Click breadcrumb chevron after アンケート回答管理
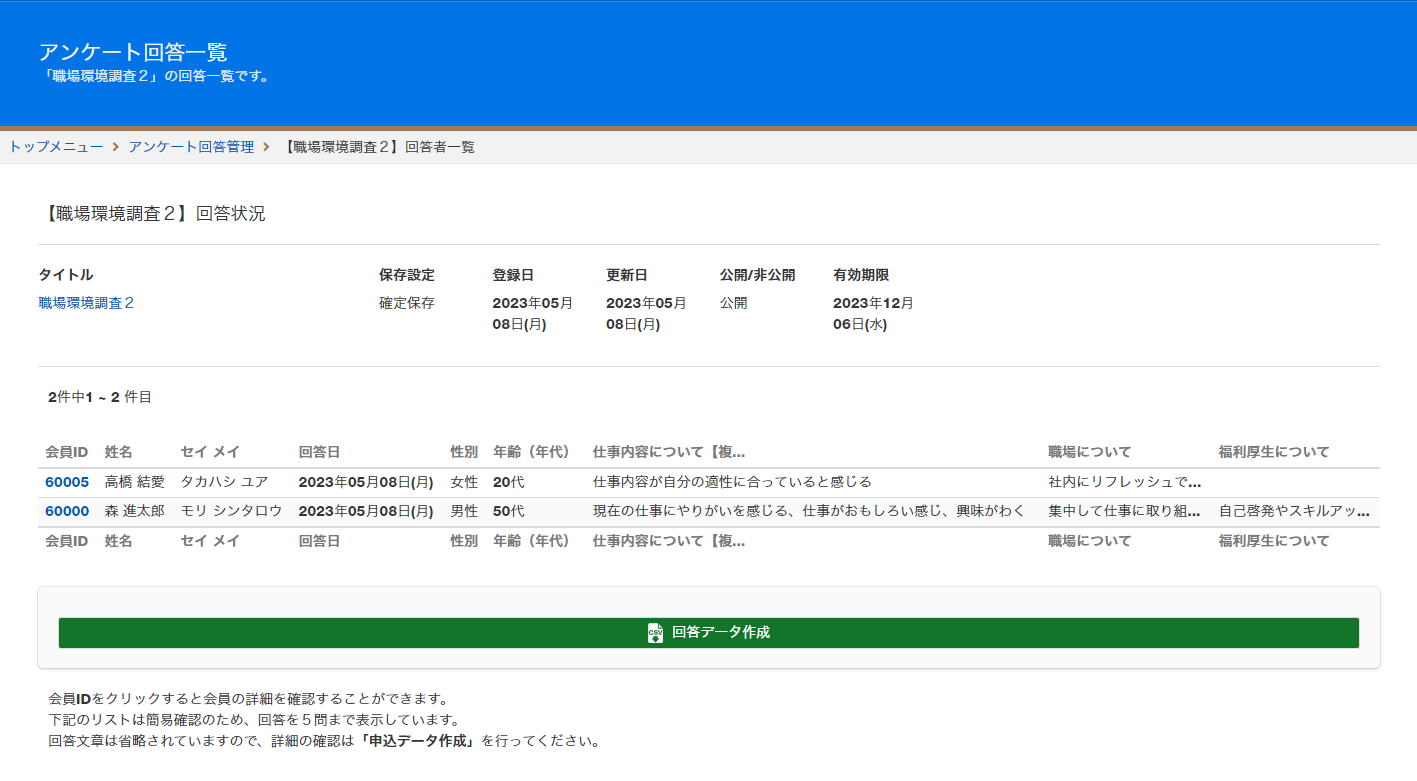The image size is (1417, 781). tap(266, 147)
